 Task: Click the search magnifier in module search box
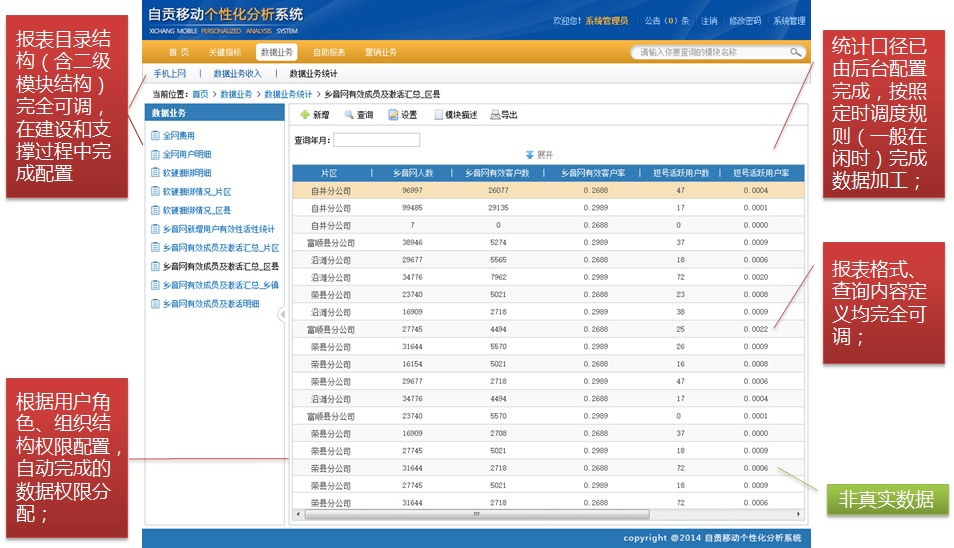[795, 52]
